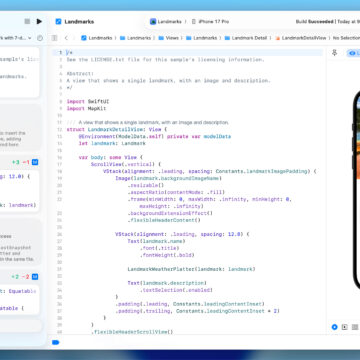Click the assistant message input field

pyautogui.click(x=20, y=326)
